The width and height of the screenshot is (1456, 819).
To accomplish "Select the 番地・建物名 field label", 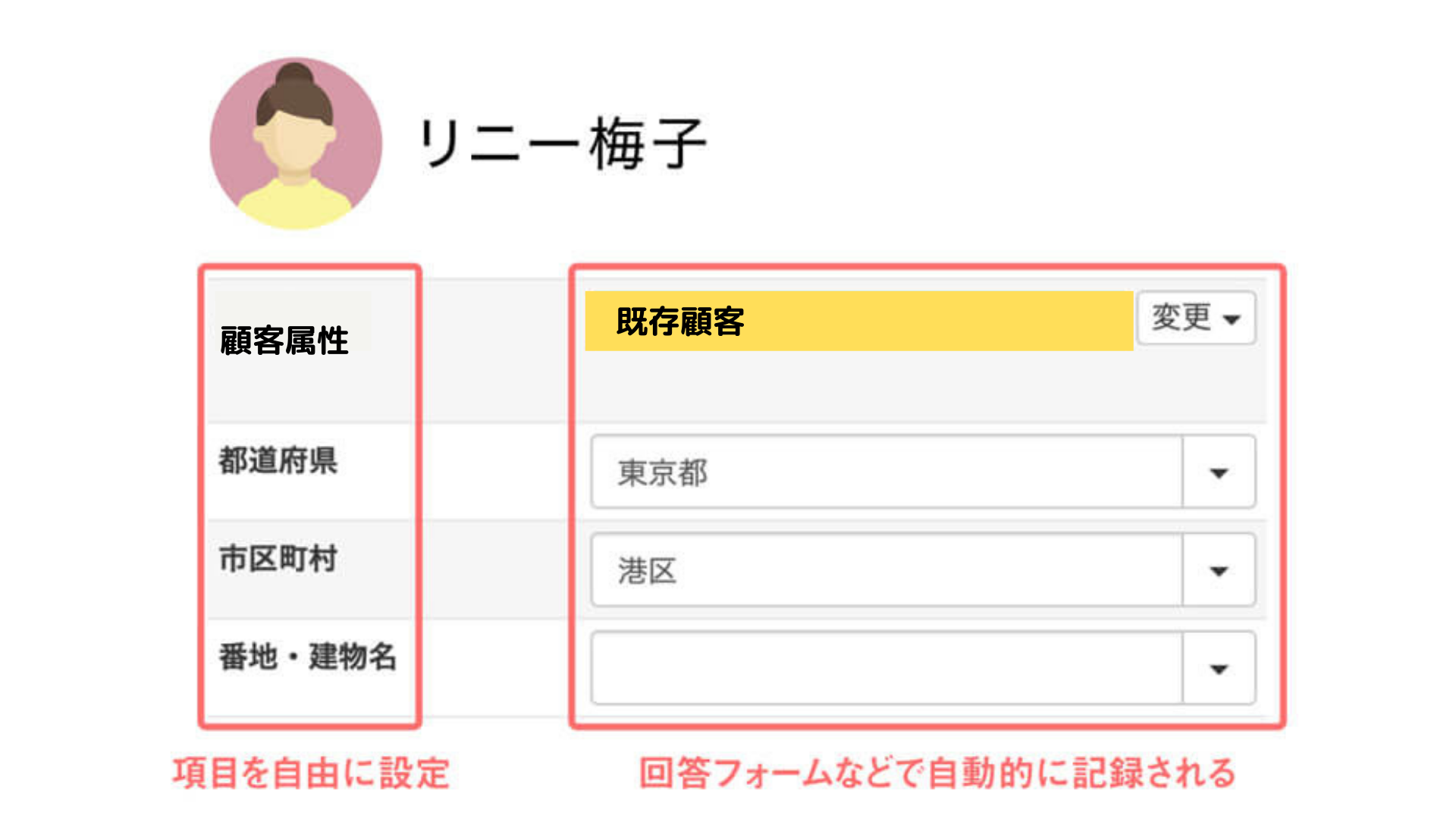I will coord(308,657).
